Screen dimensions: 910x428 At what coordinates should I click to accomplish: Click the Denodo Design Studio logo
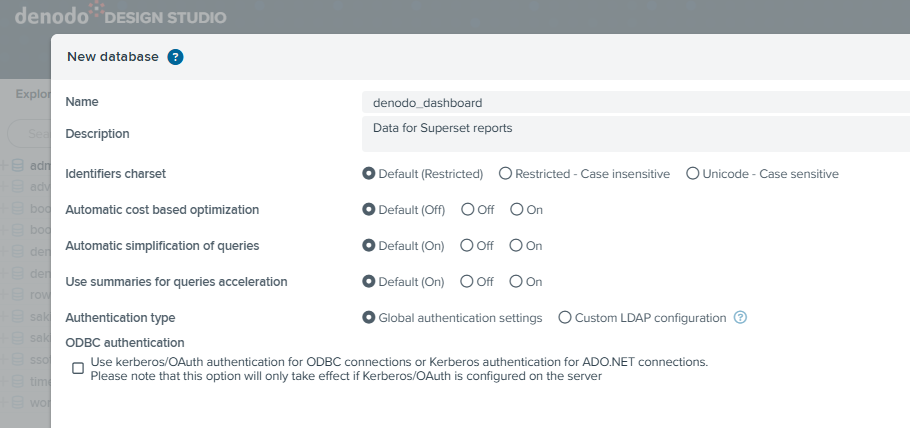tap(121, 15)
